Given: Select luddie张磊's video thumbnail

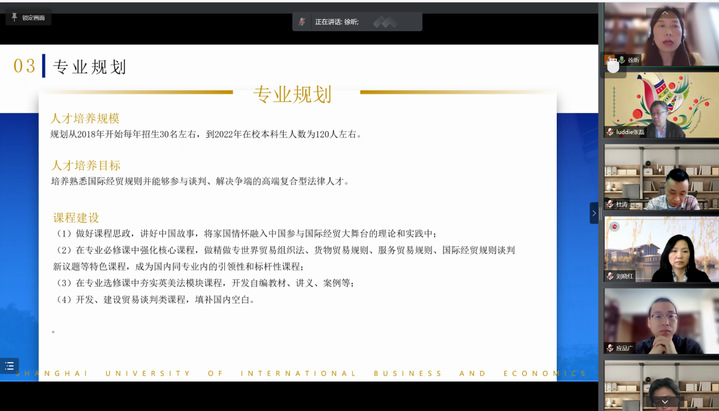Looking at the screenshot, I should (658, 106).
